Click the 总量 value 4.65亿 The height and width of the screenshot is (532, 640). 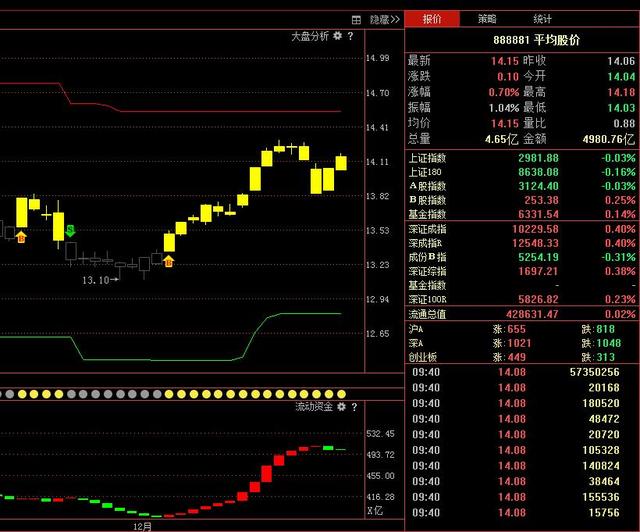click(x=502, y=139)
